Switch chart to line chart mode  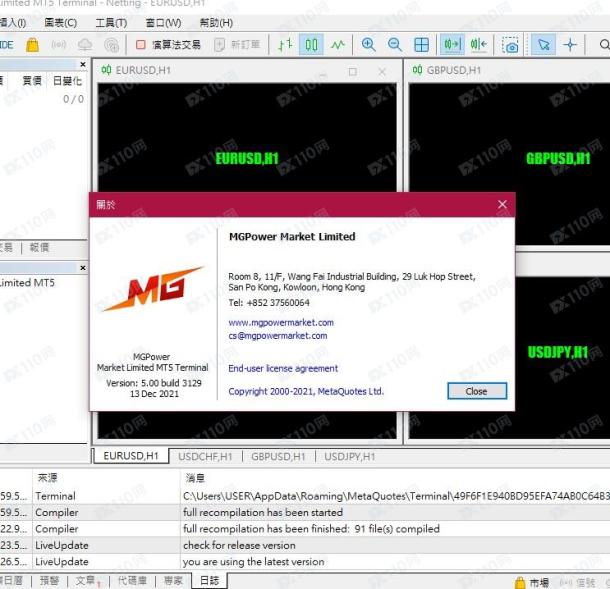click(x=337, y=45)
